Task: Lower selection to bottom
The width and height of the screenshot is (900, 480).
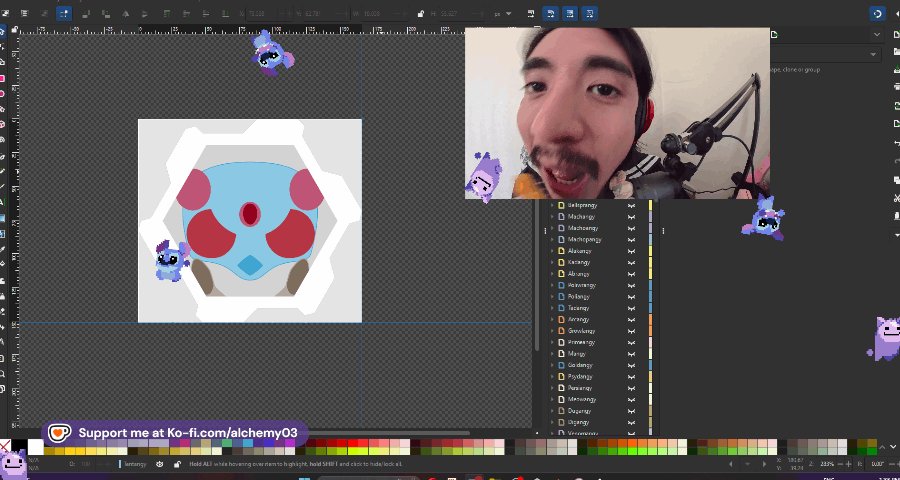Action: 226,13
